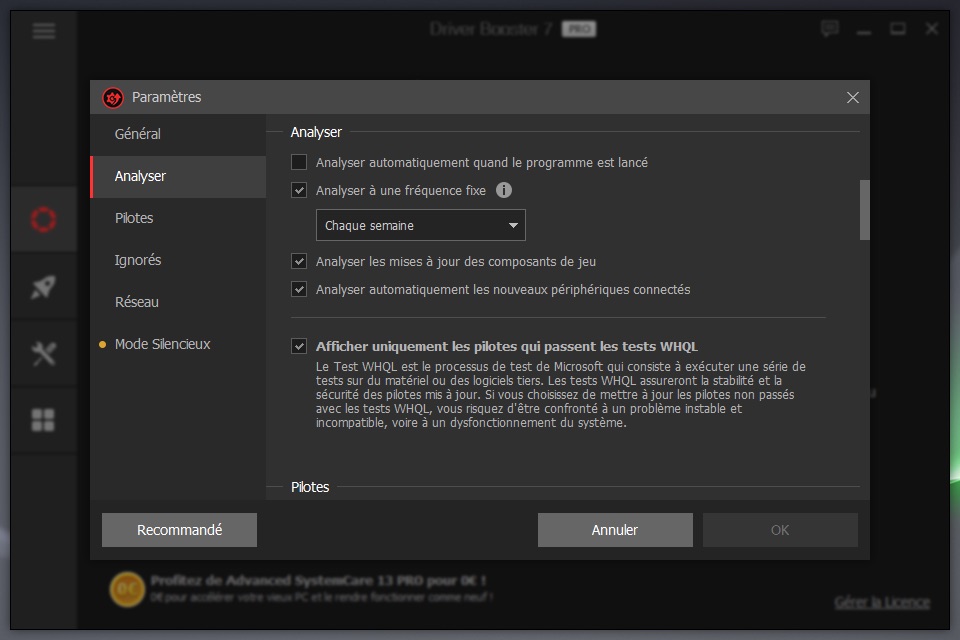Image resolution: width=960 pixels, height=640 pixels.
Task: Uncheck the WHQL-only drivers option
Action: [x=299, y=347]
